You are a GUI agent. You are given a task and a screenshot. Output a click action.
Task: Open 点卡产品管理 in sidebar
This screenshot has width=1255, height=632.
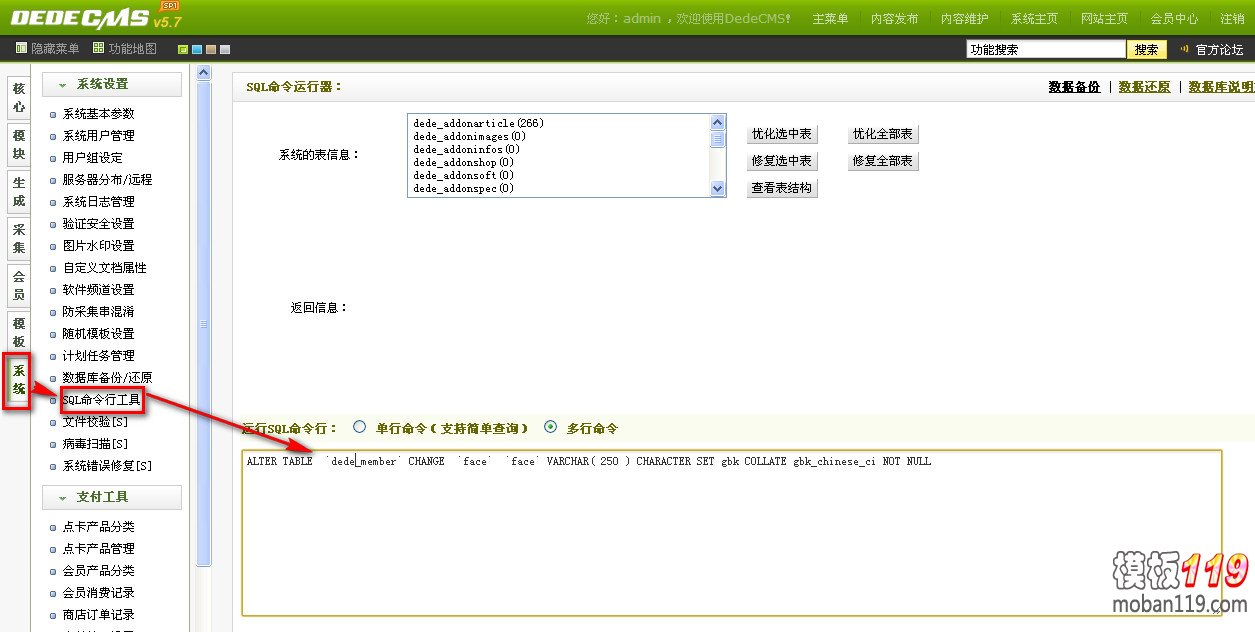tap(98, 549)
